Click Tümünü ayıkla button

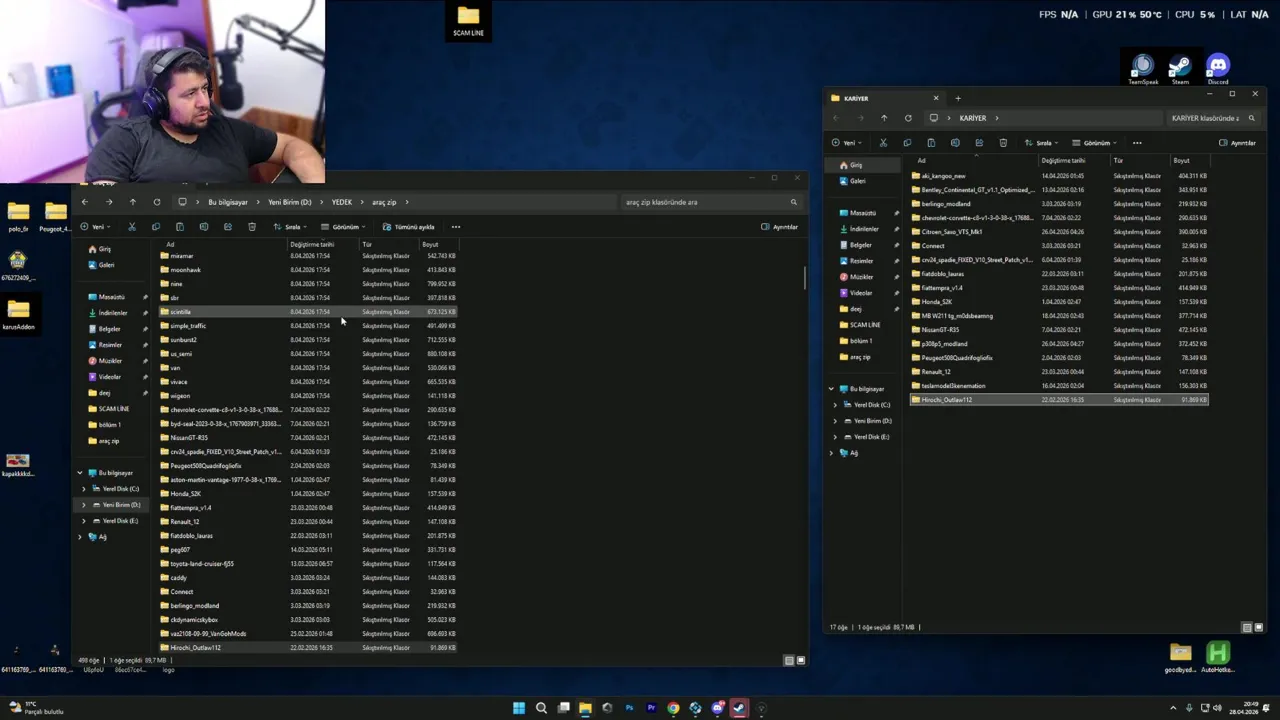tap(409, 227)
